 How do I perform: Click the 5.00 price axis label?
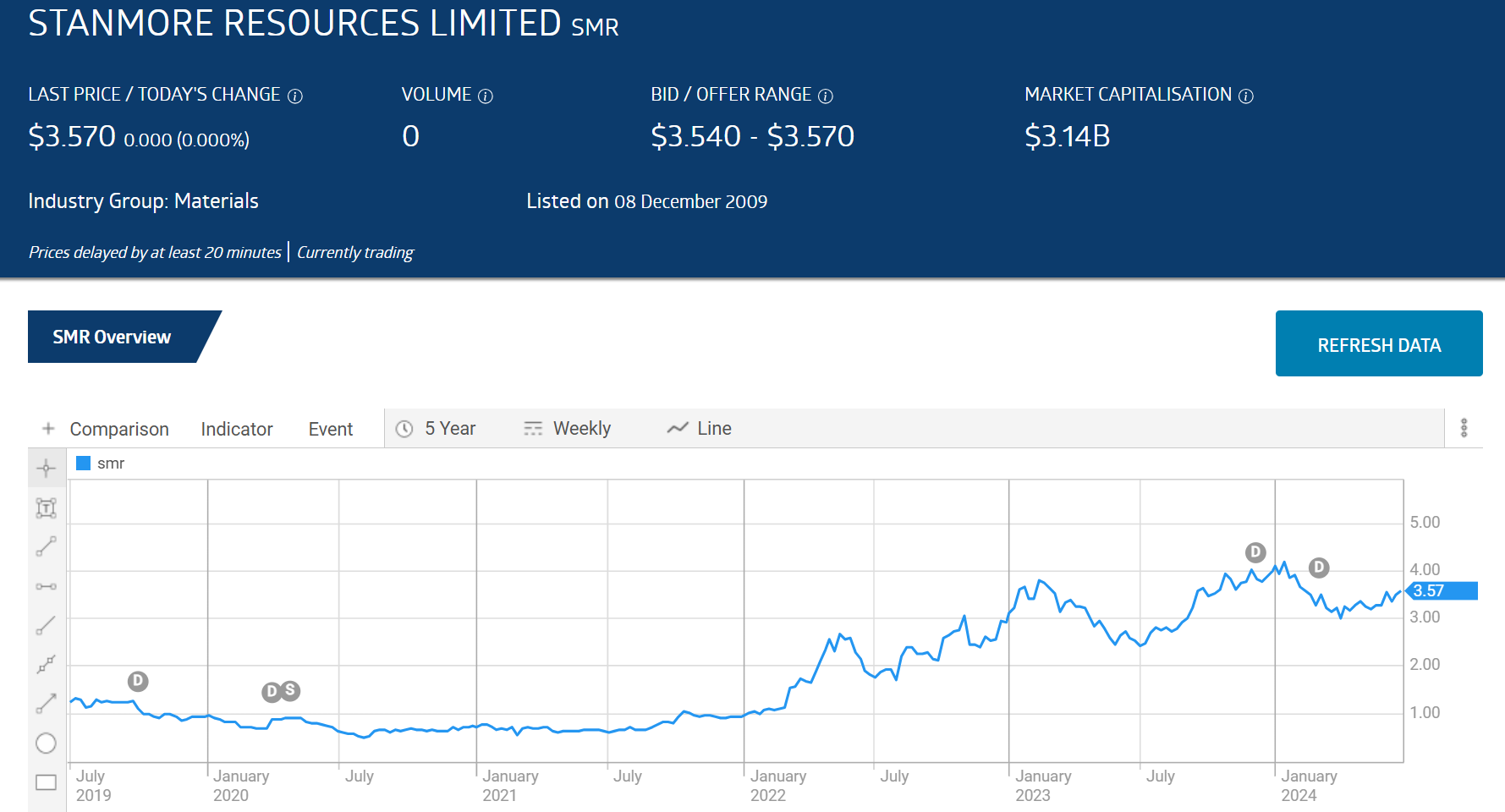tap(1425, 523)
